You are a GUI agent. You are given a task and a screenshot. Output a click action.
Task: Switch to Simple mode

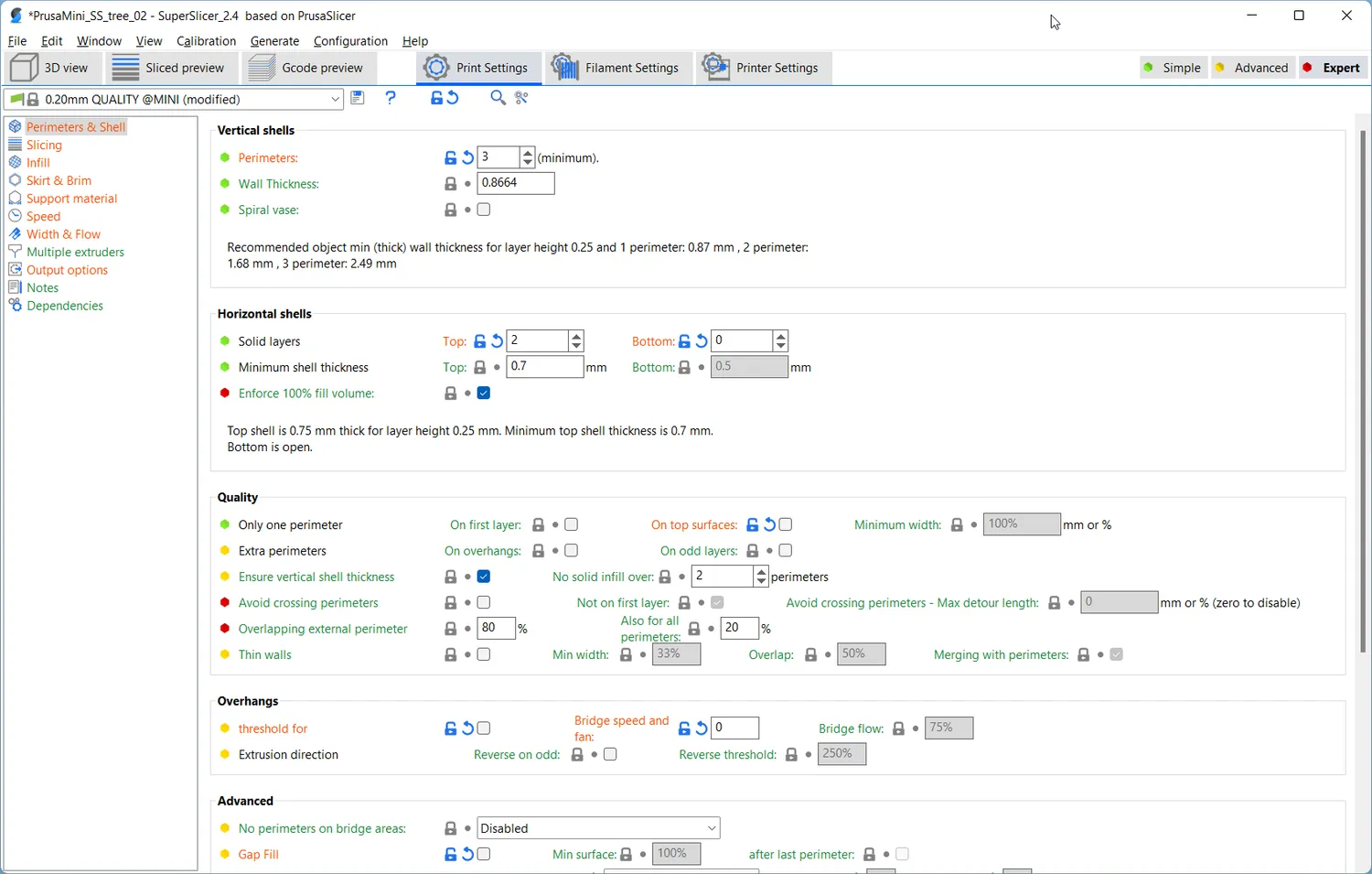(1173, 68)
